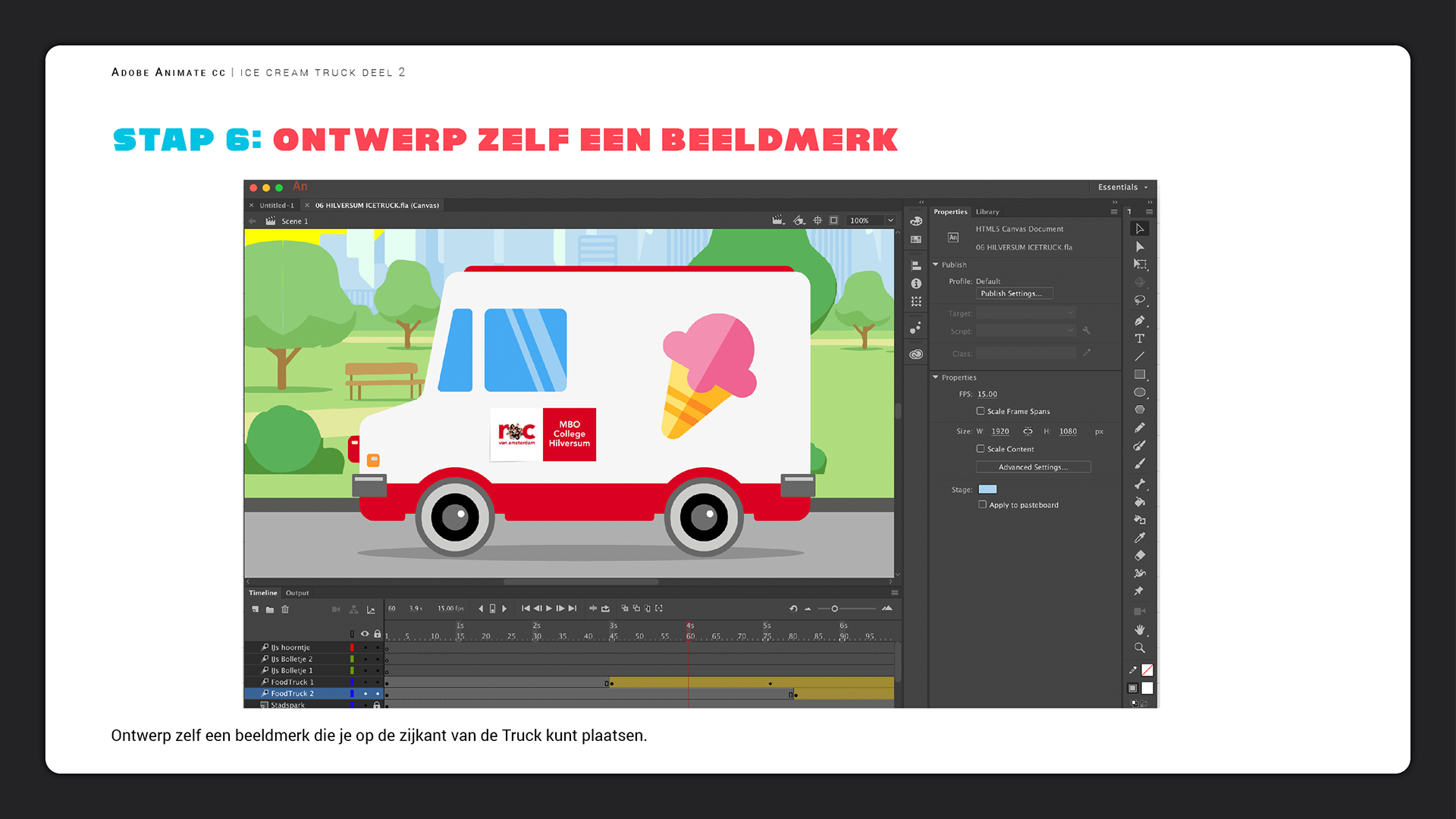Select the Lasso tool
1456x819 pixels.
pyautogui.click(x=1139, y=300)
